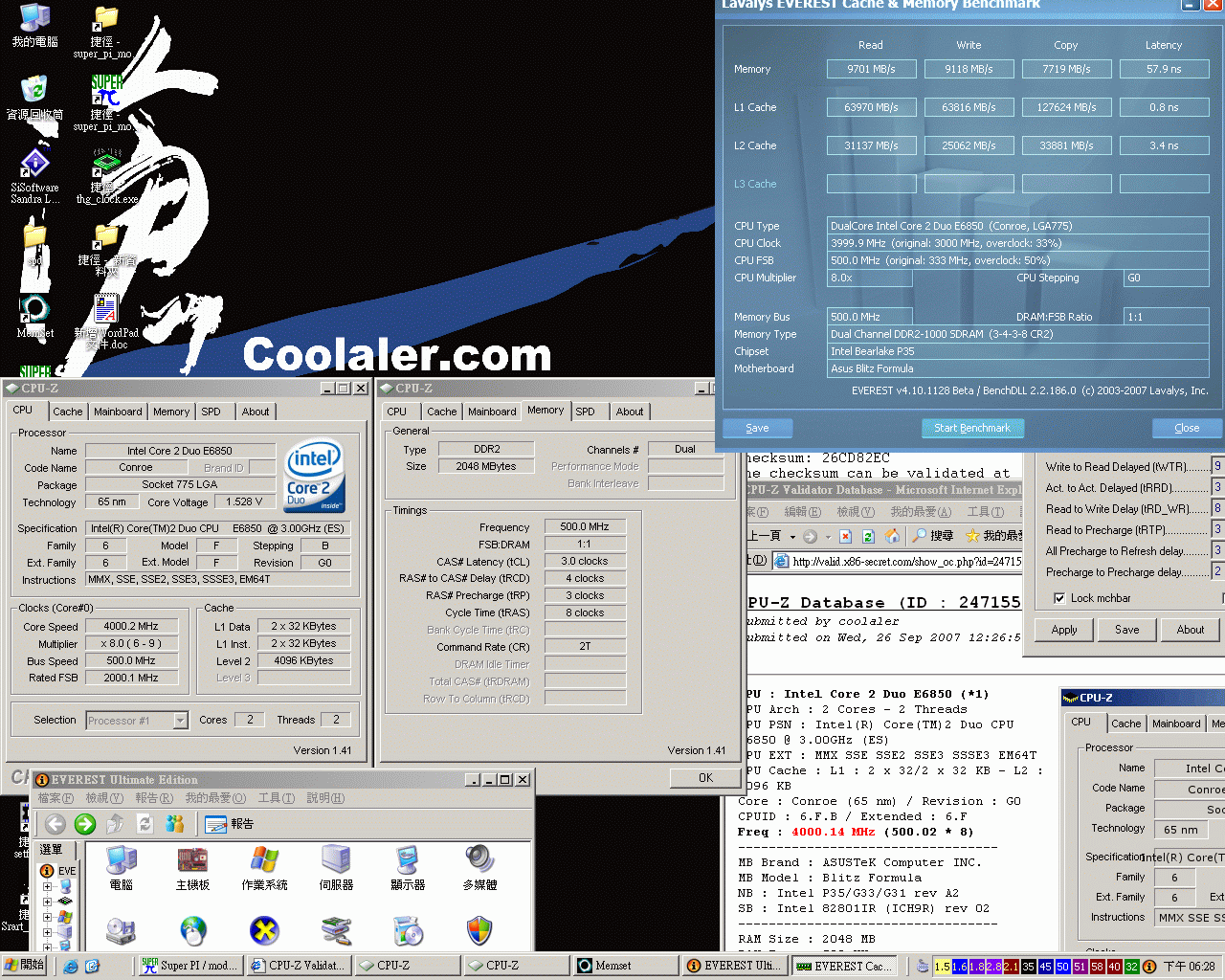
Task: Launch Internet Explorer from quick launch bar
Action: (x=71, y=967)
